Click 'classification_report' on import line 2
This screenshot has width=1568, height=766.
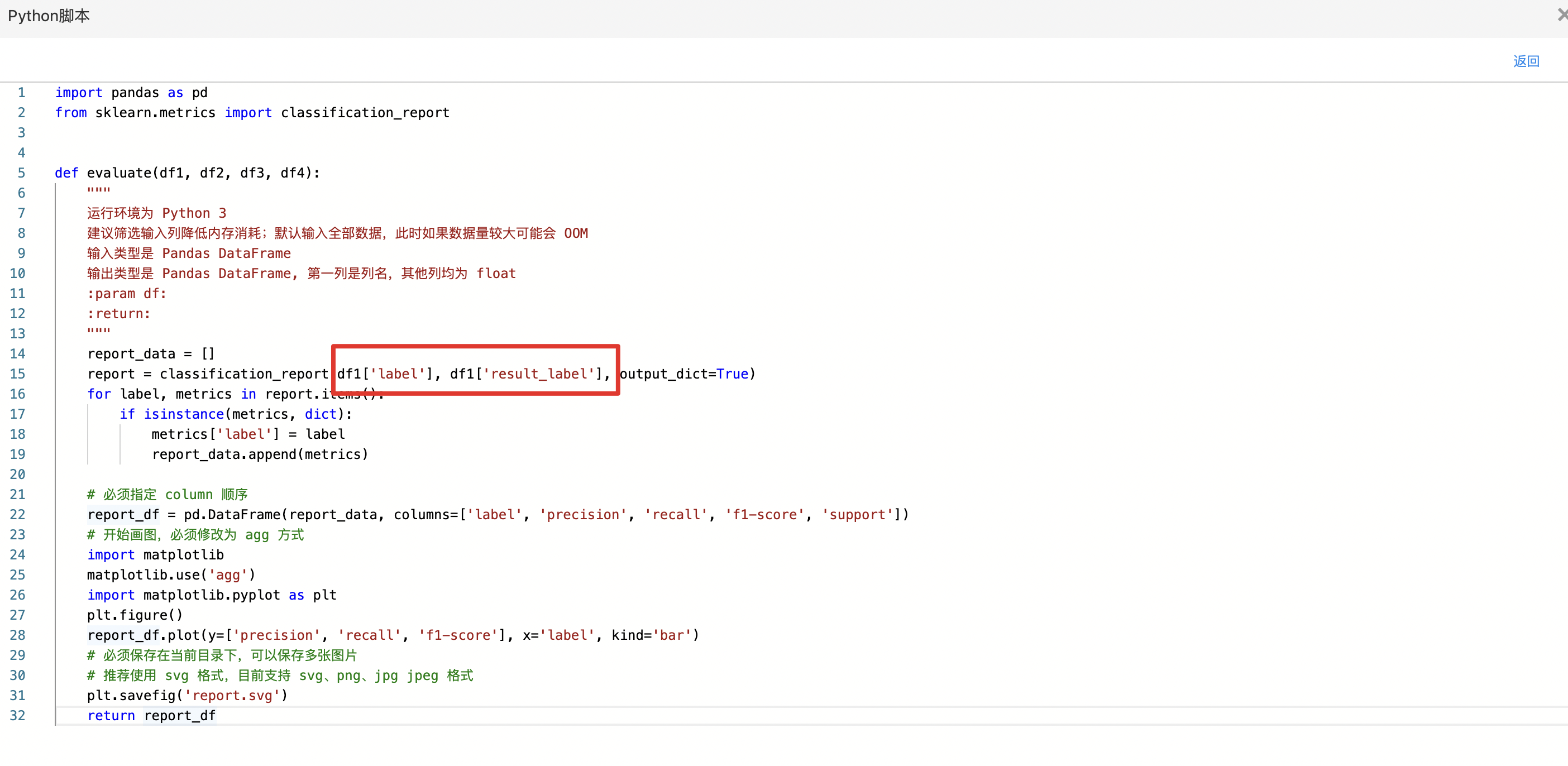[365, 113]
